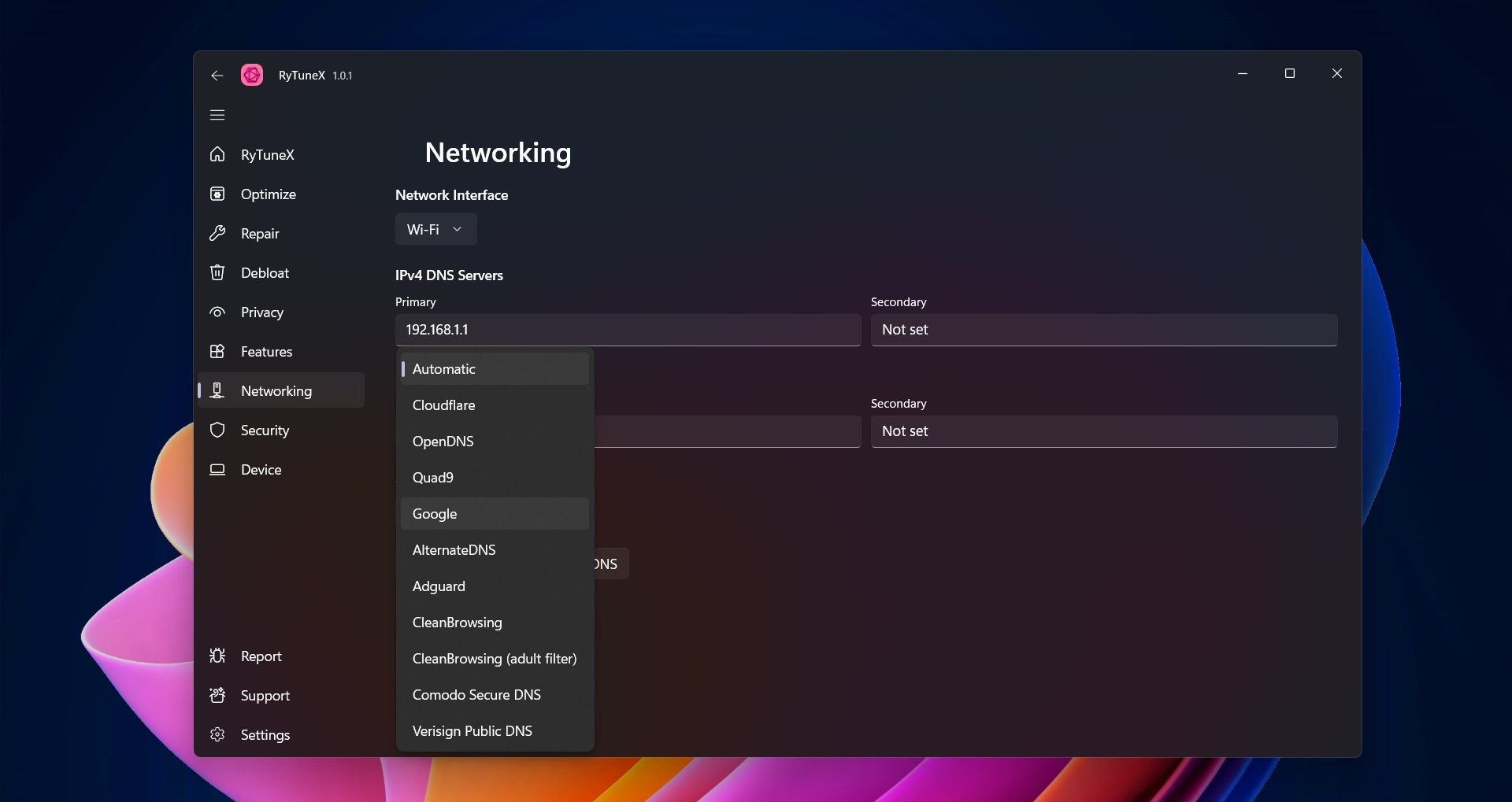Open the Optimize page label
The image size is (1512, 802).
click(269, 194)
